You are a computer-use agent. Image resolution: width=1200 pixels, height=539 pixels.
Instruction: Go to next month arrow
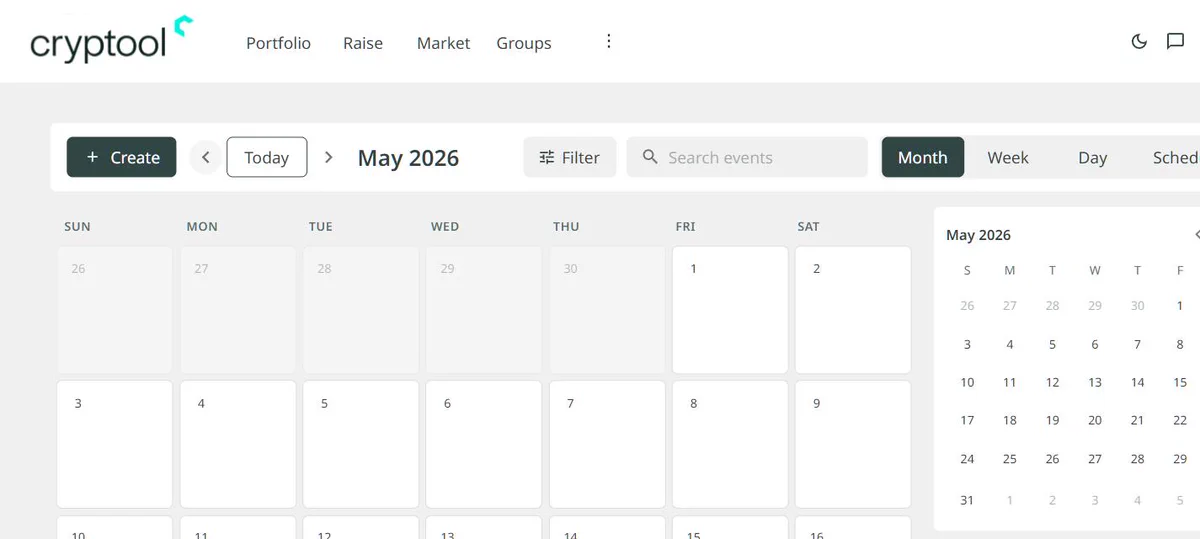pos(328,157)
